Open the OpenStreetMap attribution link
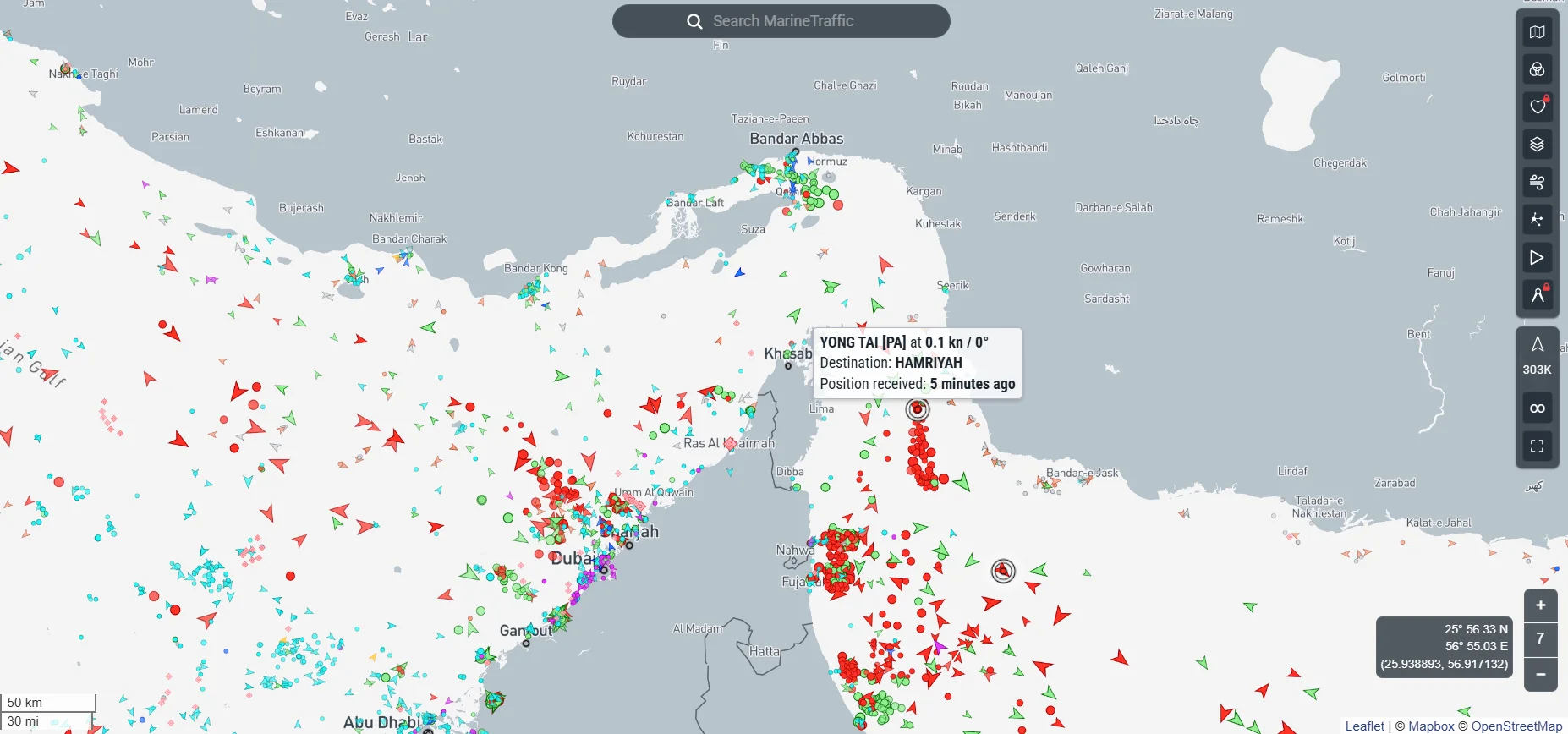This screenshot has width=1568, height=734. (1516, 726)
